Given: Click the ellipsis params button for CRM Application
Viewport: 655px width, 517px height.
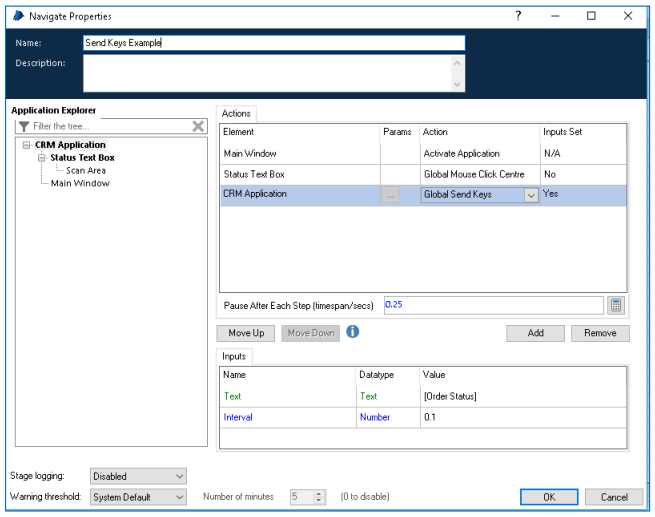Looking at the screenshot, I should [x=390, y=195].
